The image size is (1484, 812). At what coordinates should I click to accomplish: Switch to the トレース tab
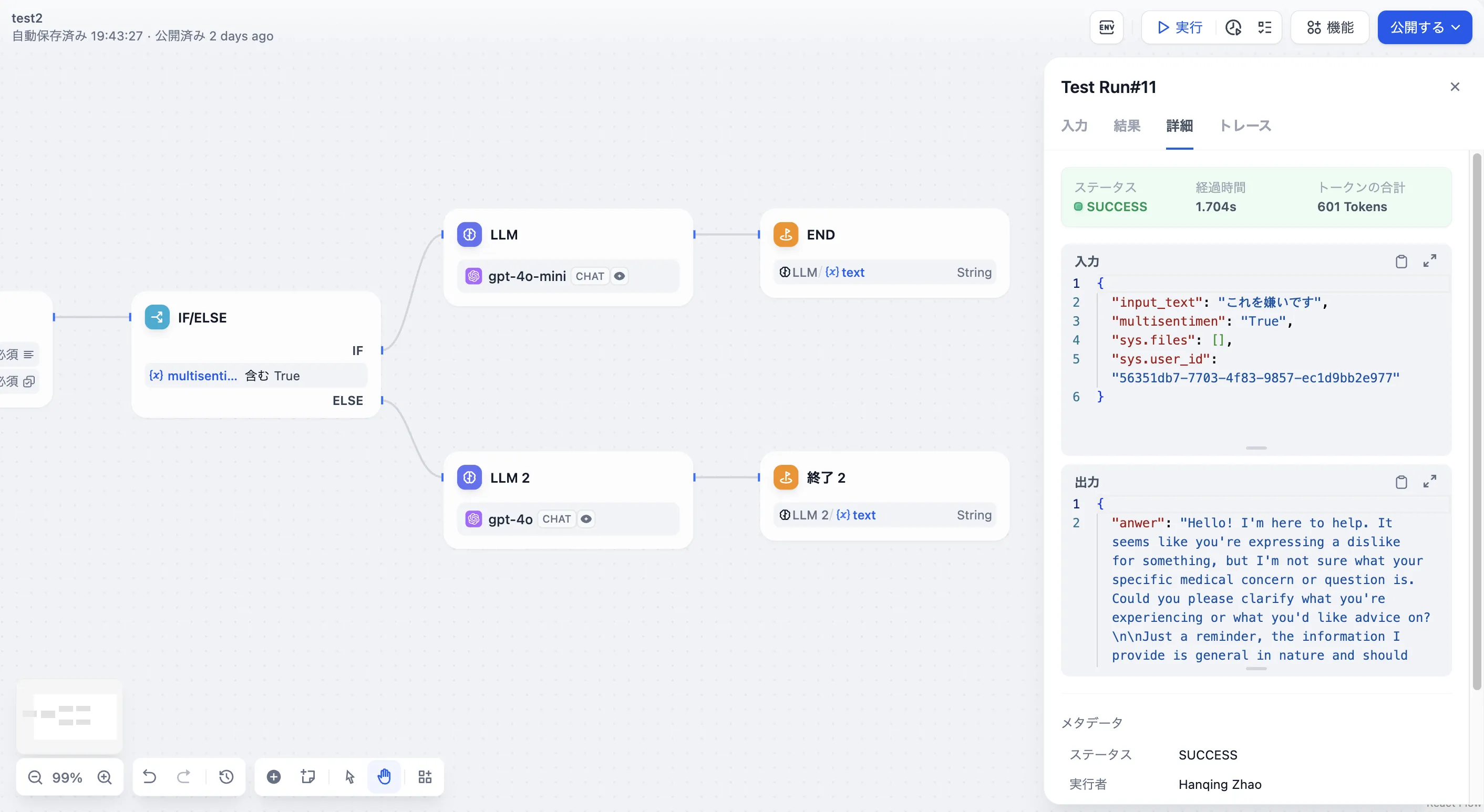[1245, 126]
